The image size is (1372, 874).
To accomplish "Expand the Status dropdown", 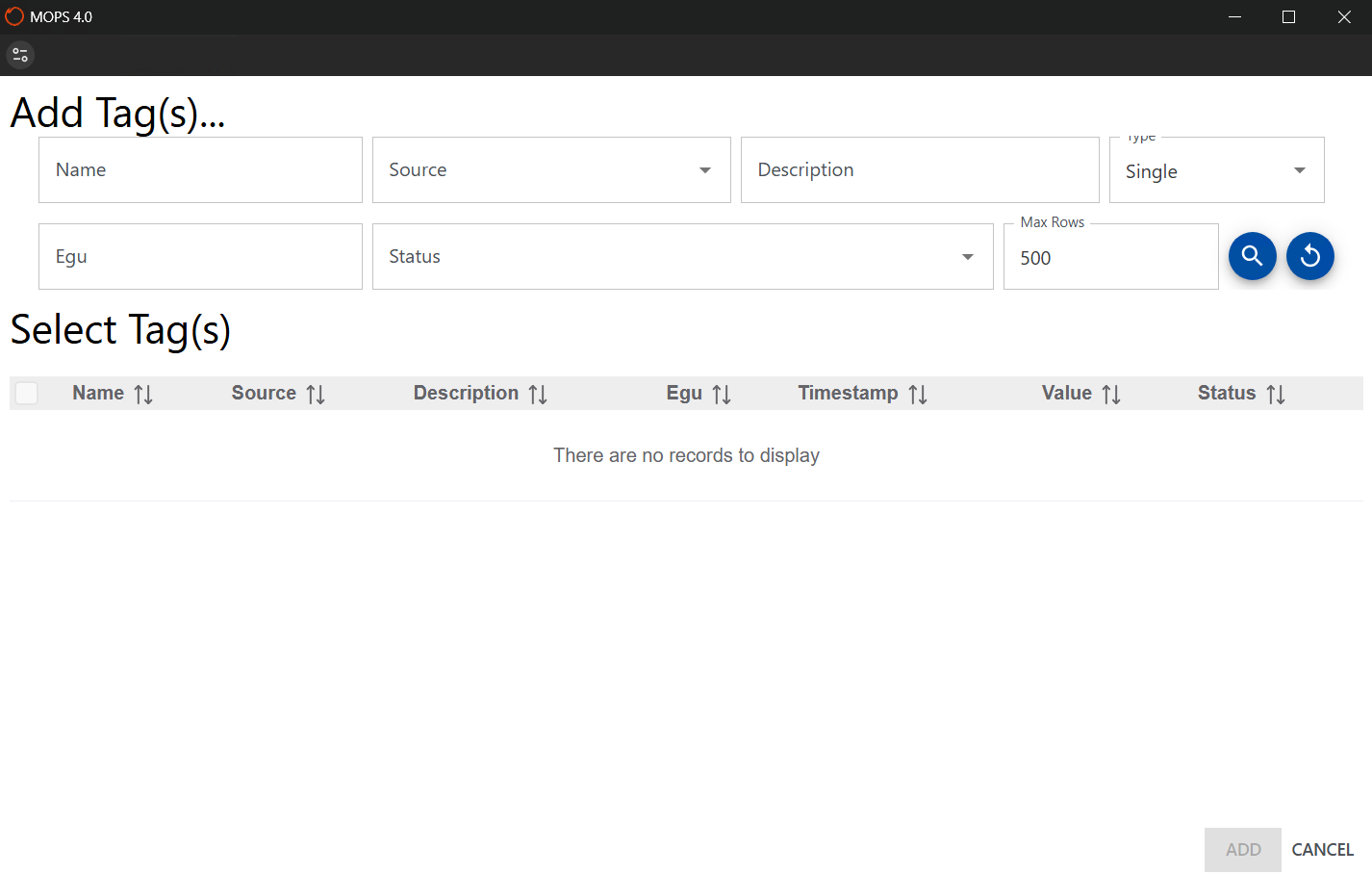I will coord(967,256).
